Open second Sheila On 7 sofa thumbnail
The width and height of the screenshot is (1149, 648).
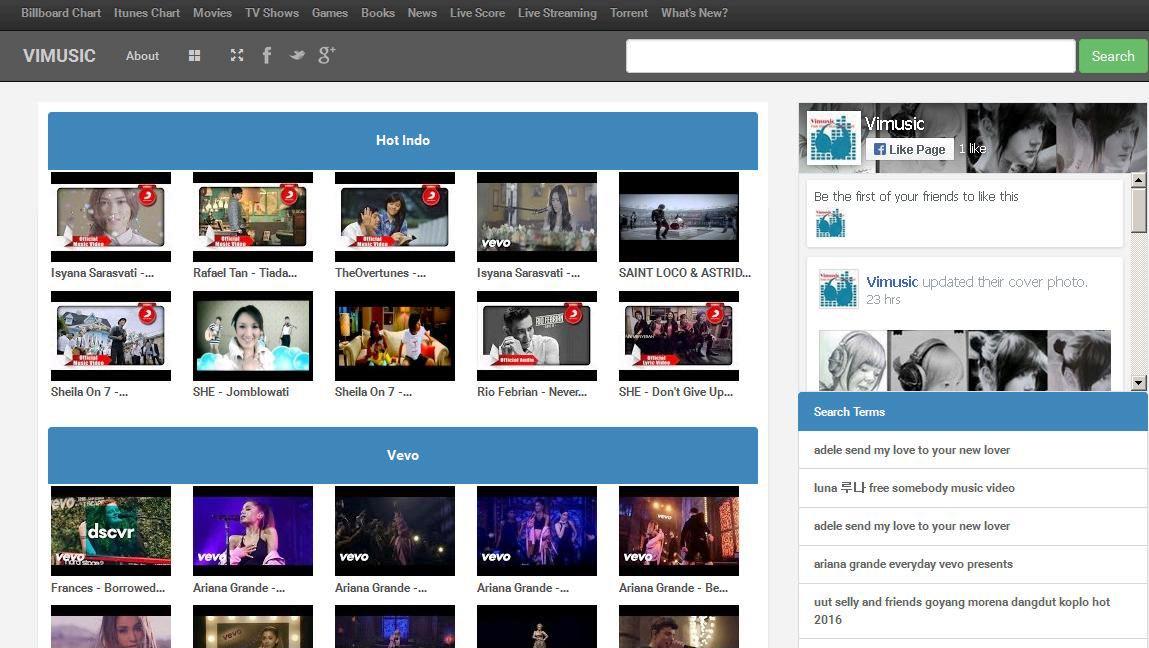tap(395, 336)
